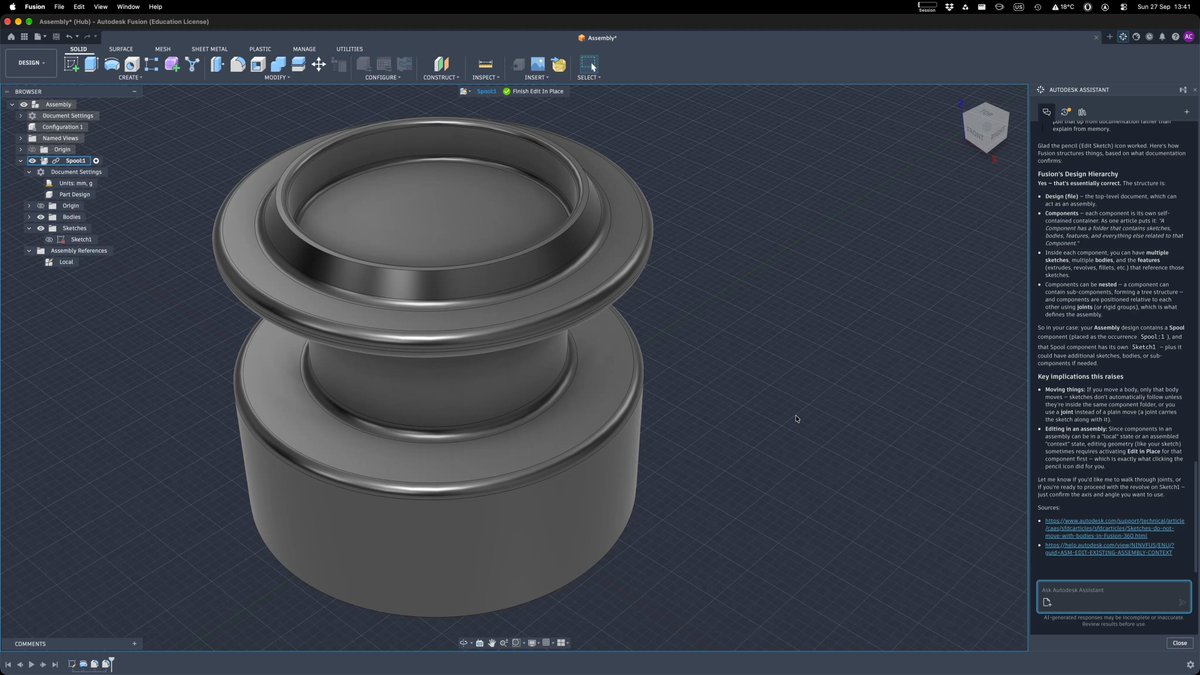The image size is (1200, 675).
Task: Open timeline settings gear
Action: pyautogui.click(x=1190, y=664)
